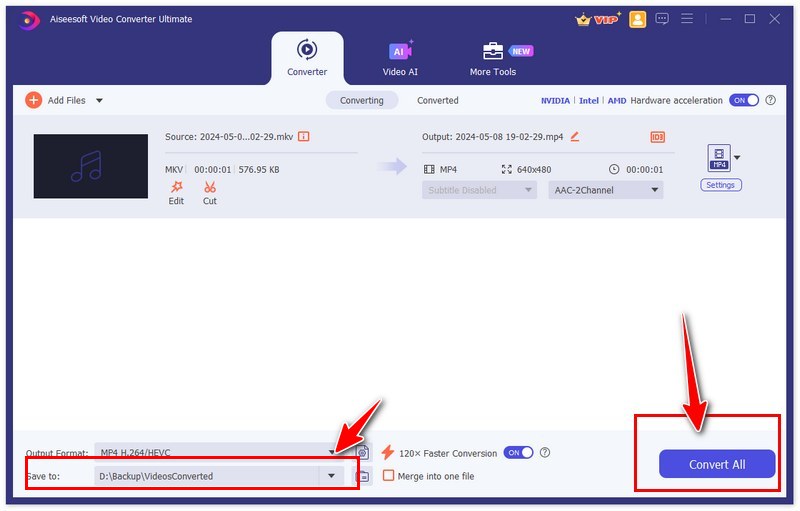Turn off Hardware acceleration toggle
This screenshot has height=511, width=800.
click(744, 100)
